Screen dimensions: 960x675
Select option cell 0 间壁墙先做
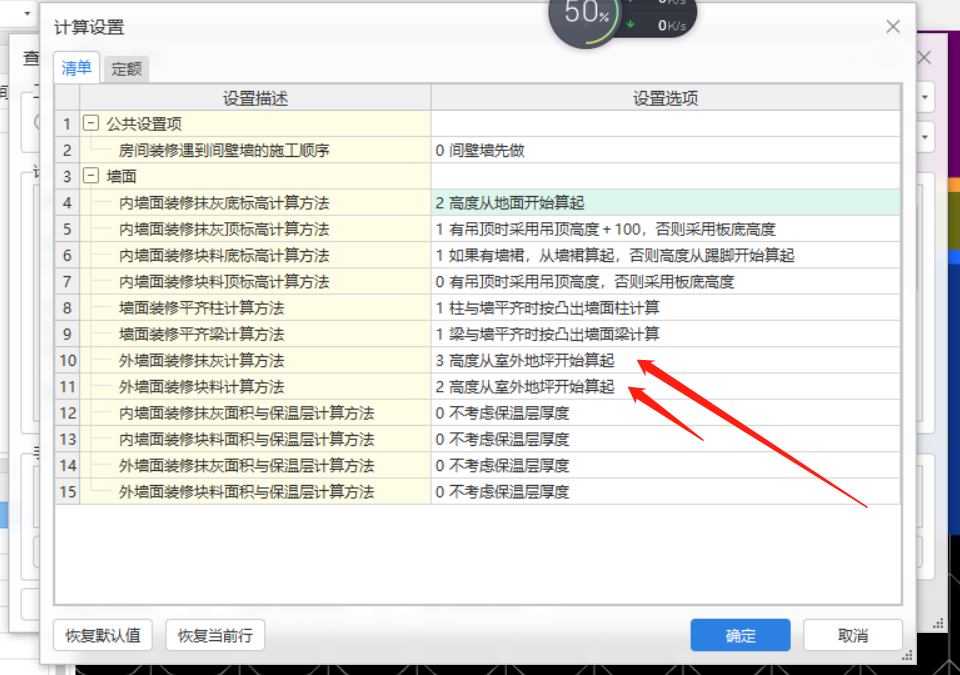(x=666, y=150)
